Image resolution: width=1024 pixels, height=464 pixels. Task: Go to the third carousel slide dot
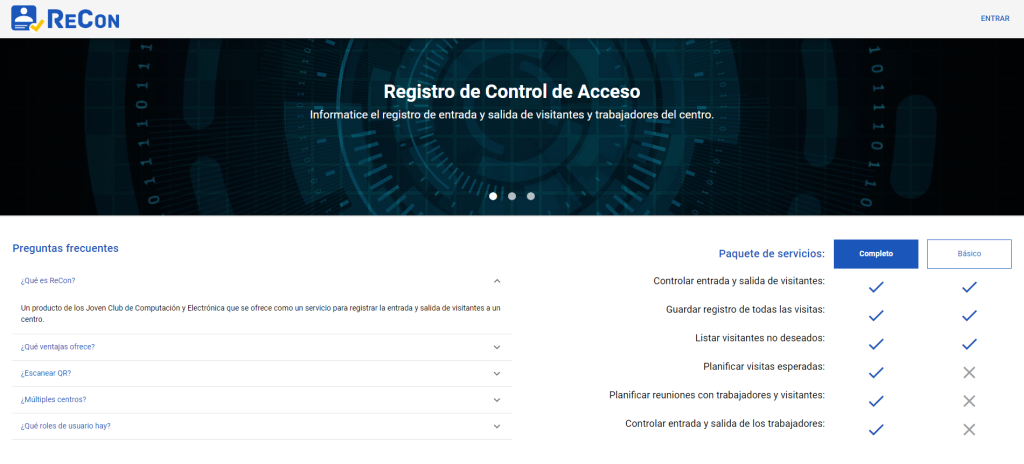click(x=531, y=195)
